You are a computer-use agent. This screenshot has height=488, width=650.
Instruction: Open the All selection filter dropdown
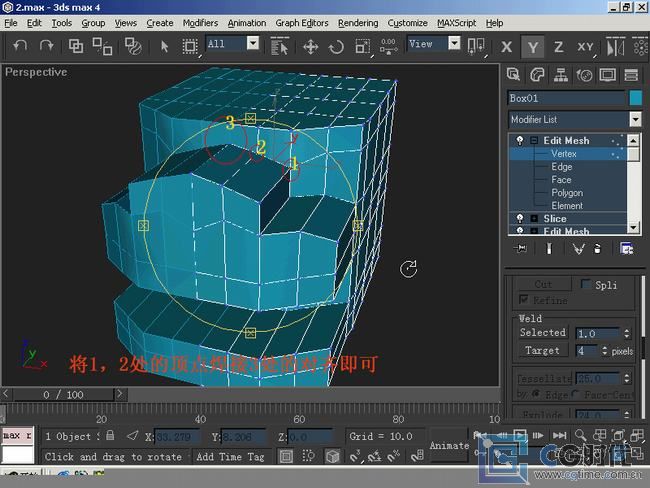(253, 43)
